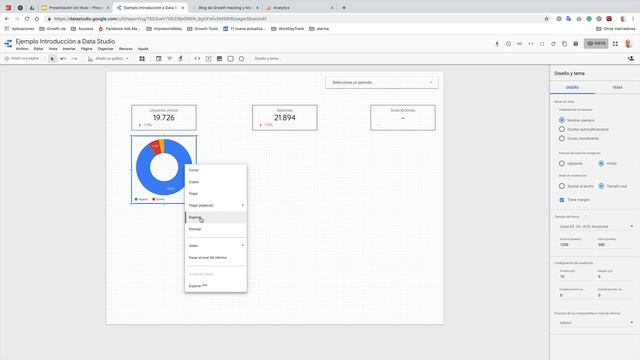Choose Duplicar from context menu

pyautogui.click(x=216, y=218)
